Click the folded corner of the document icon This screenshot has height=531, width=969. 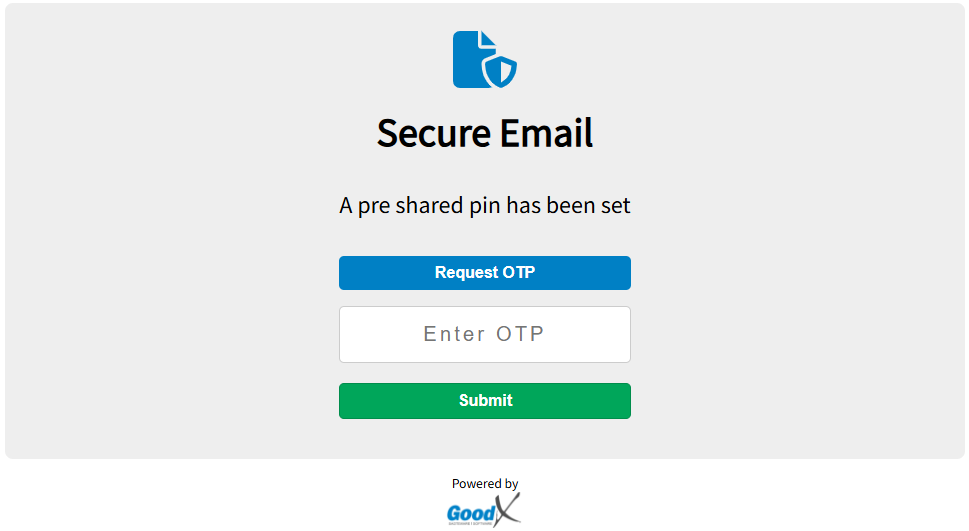pos(489,38)
